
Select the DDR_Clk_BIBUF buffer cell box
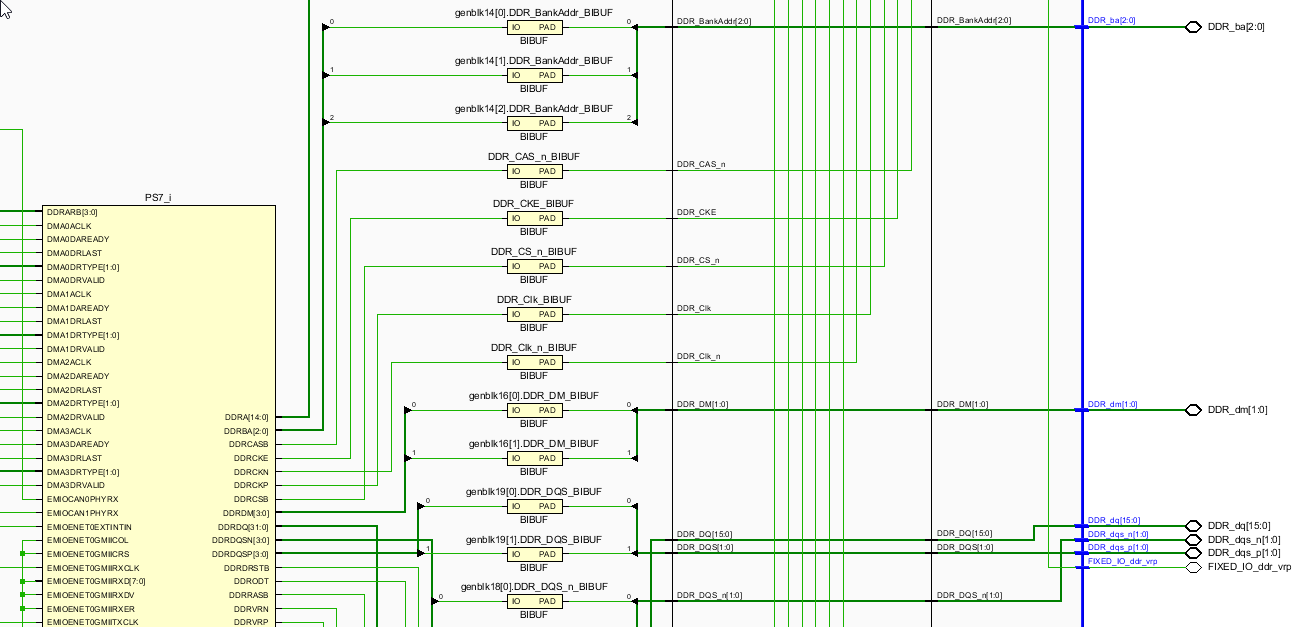tap(534, 314)
